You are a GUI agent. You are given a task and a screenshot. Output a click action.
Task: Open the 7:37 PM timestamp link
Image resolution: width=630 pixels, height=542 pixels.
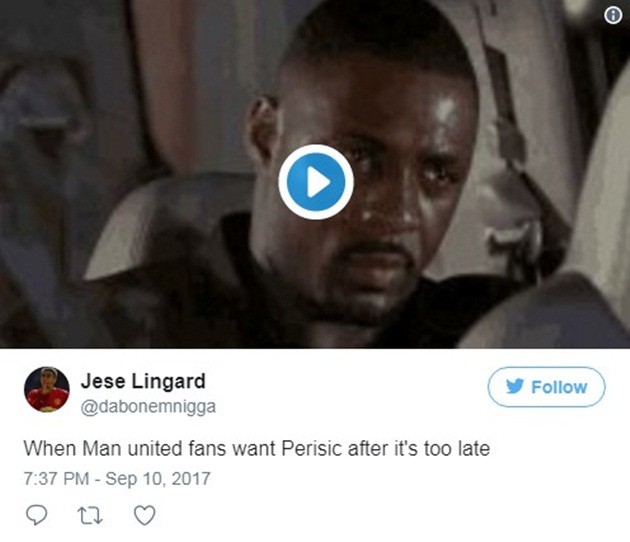coord(56,479)
